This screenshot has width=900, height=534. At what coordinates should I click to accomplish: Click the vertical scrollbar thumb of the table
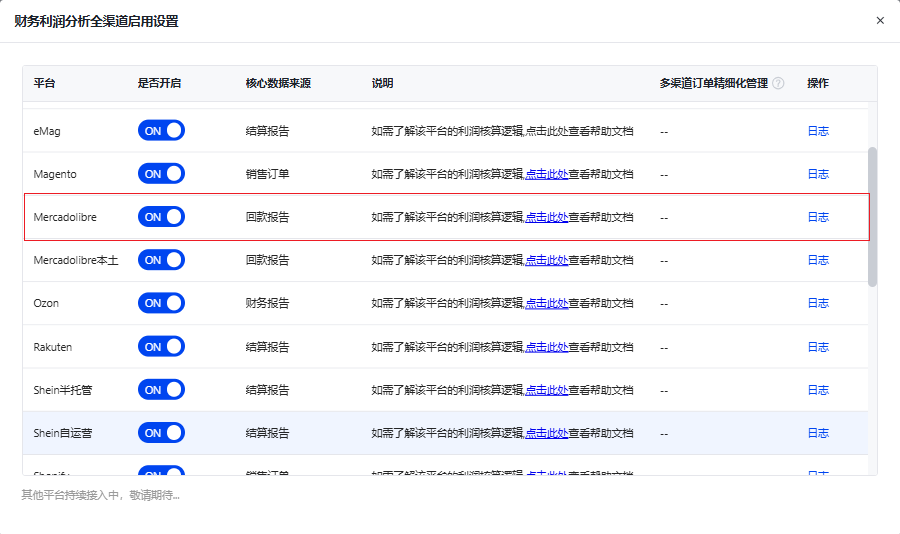click(x=872, y=216)
